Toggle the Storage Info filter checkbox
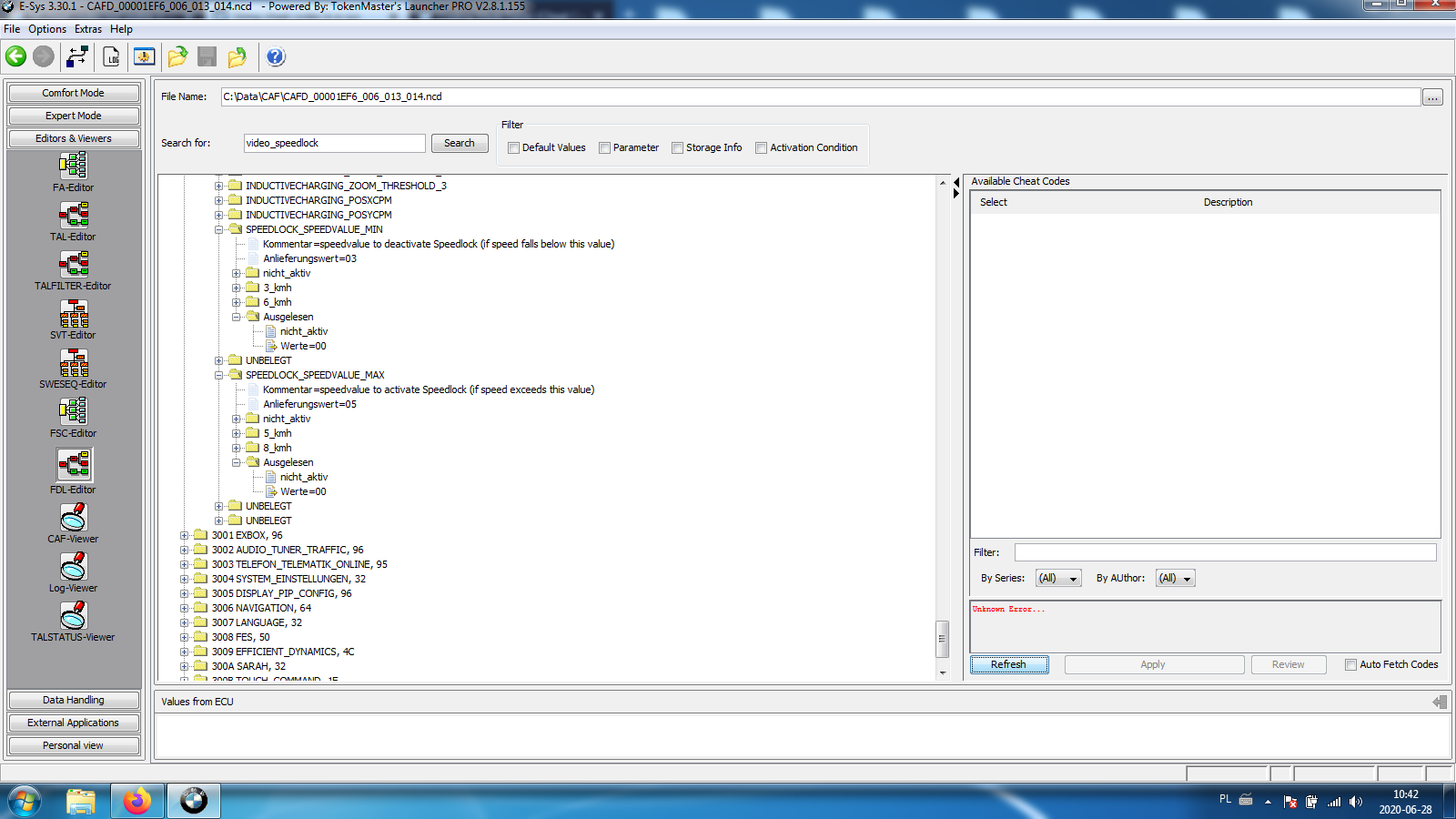Viewport: 1456px width, 819px height. (678, 148)
